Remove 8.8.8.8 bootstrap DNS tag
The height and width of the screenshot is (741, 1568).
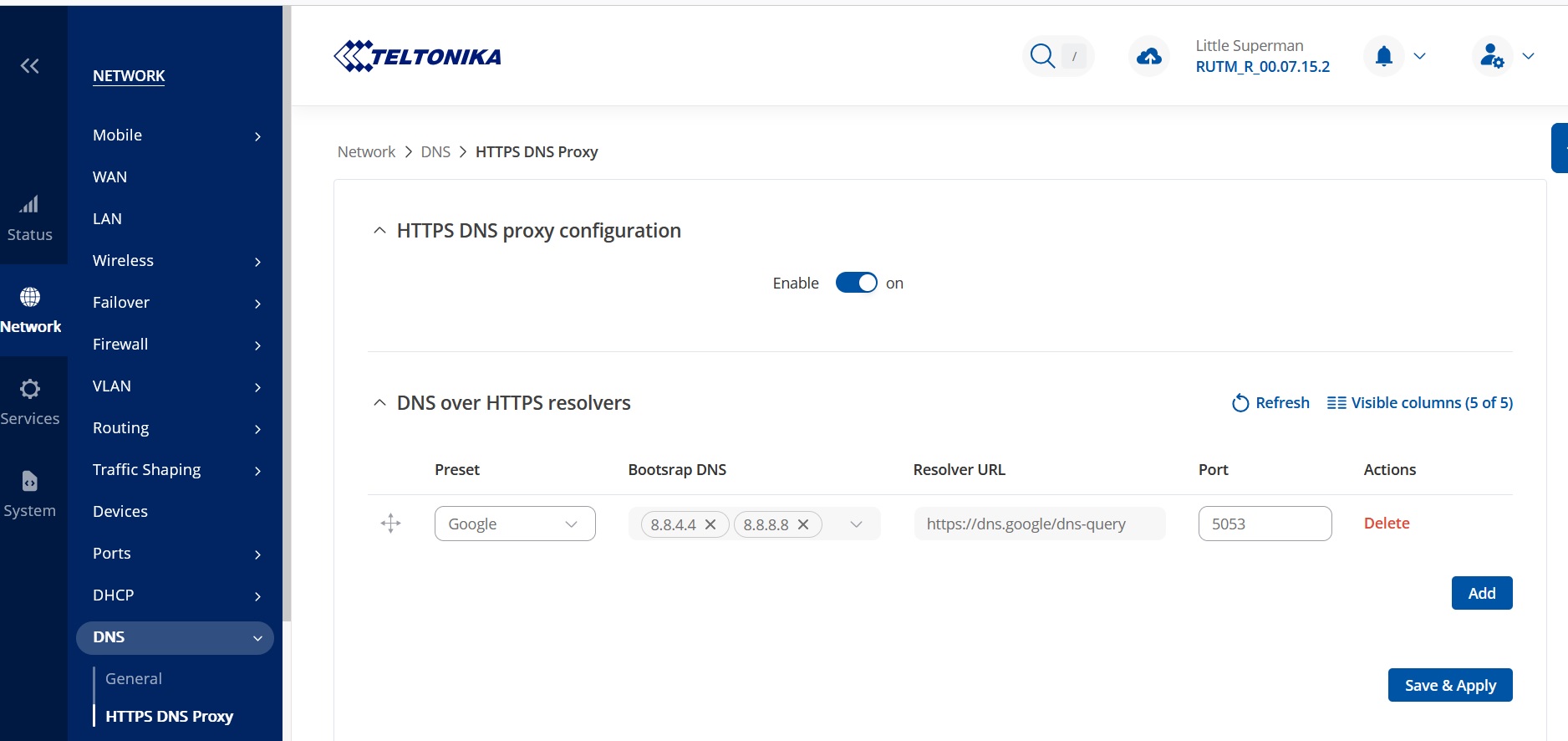(803, 524)
